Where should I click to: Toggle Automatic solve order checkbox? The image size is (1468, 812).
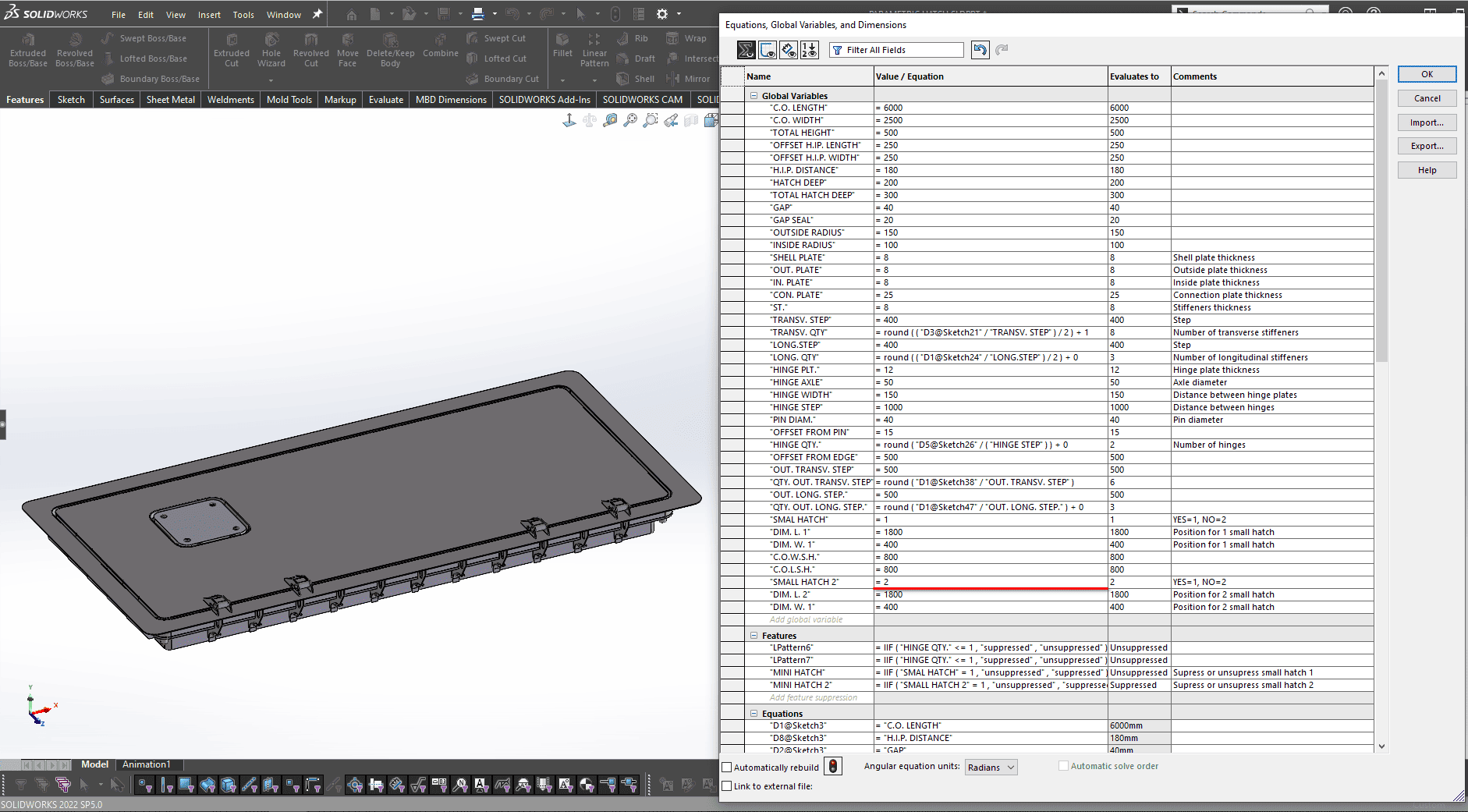coord(1063,766)
